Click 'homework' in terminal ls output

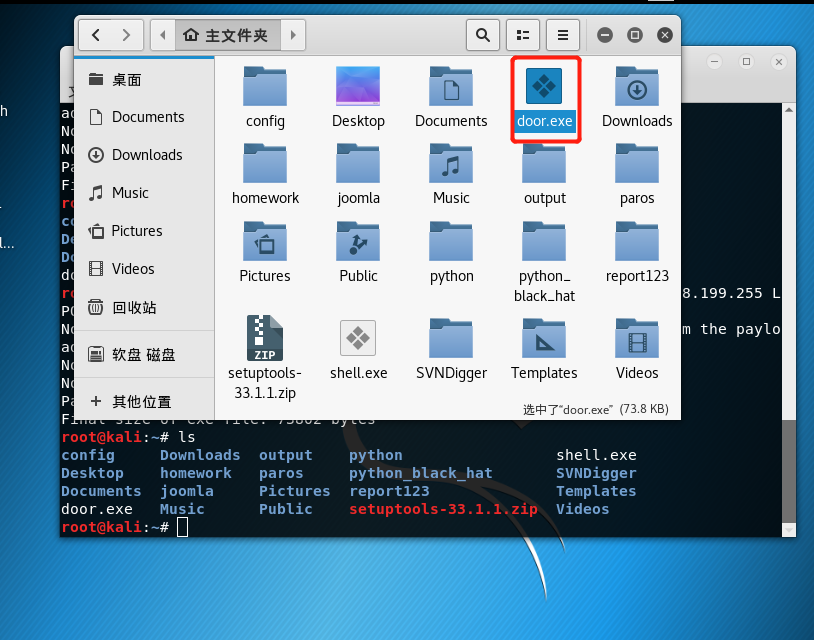coord(196,473)
